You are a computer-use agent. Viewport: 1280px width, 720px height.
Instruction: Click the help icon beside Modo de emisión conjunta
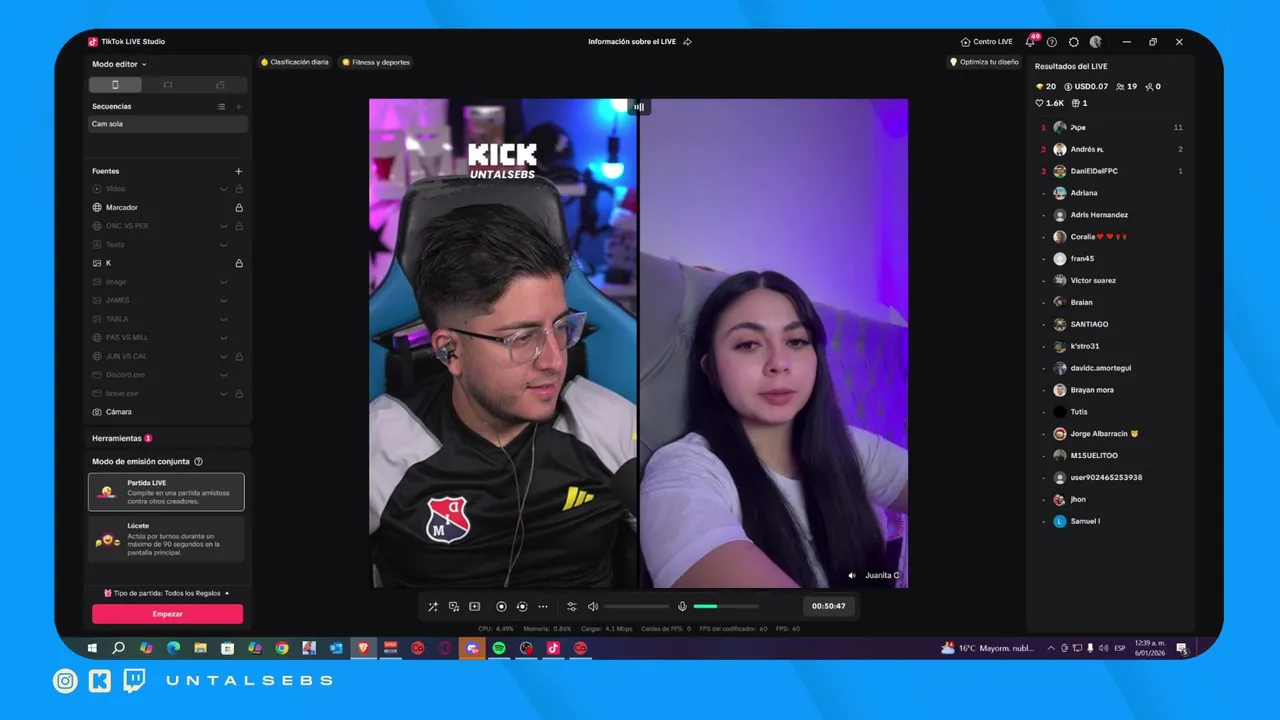tap(198, 462)
